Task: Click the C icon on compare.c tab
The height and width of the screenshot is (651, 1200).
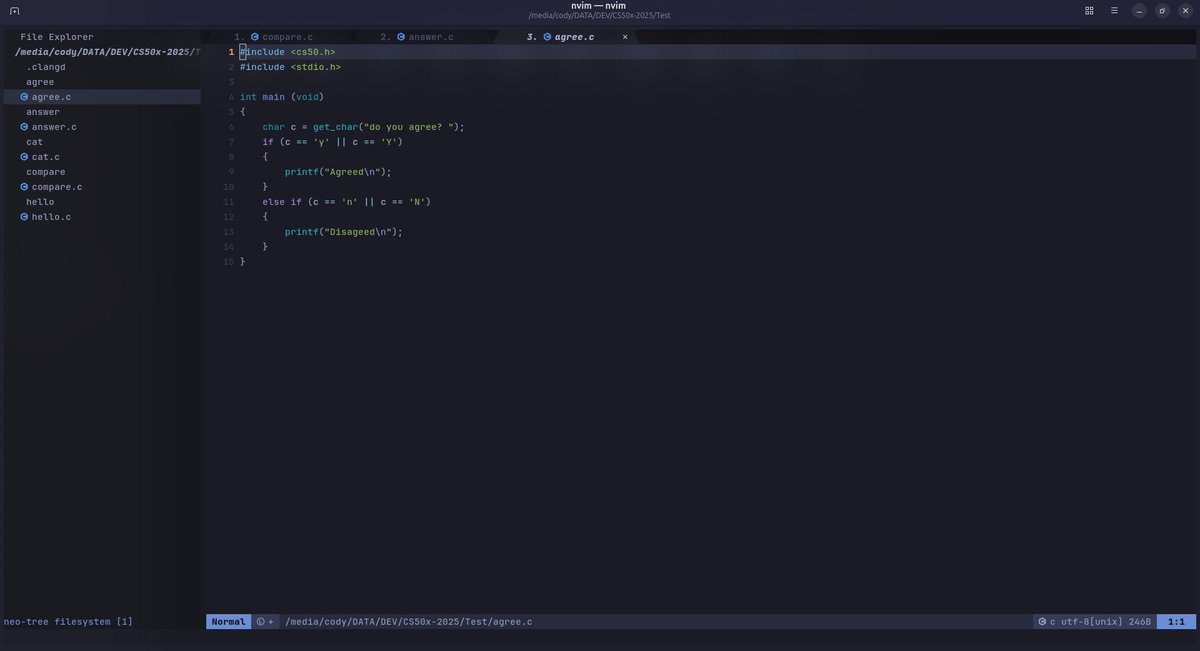Action: tap(255, 37)
